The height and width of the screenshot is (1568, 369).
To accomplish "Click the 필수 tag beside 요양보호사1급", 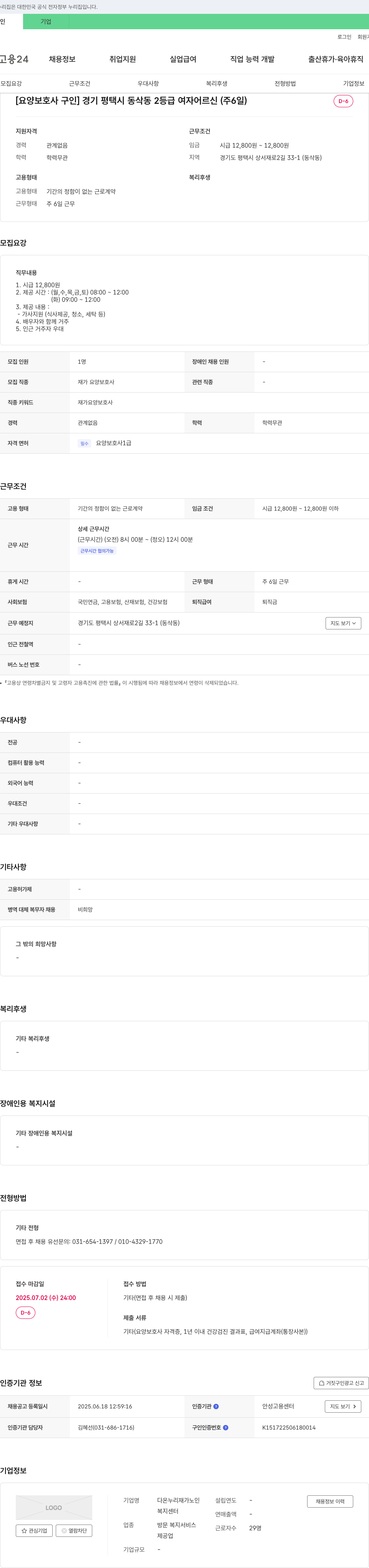I will tap(84, 444).
